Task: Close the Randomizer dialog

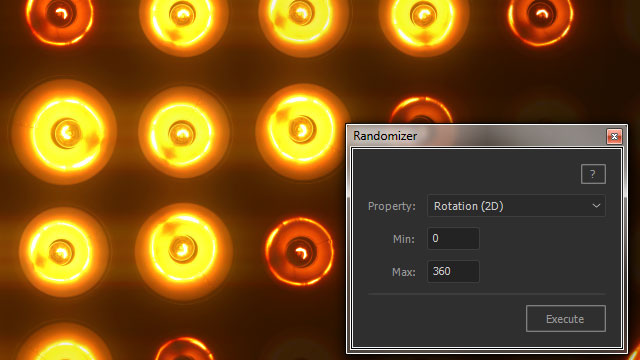Action: click(x=614, y=136)
